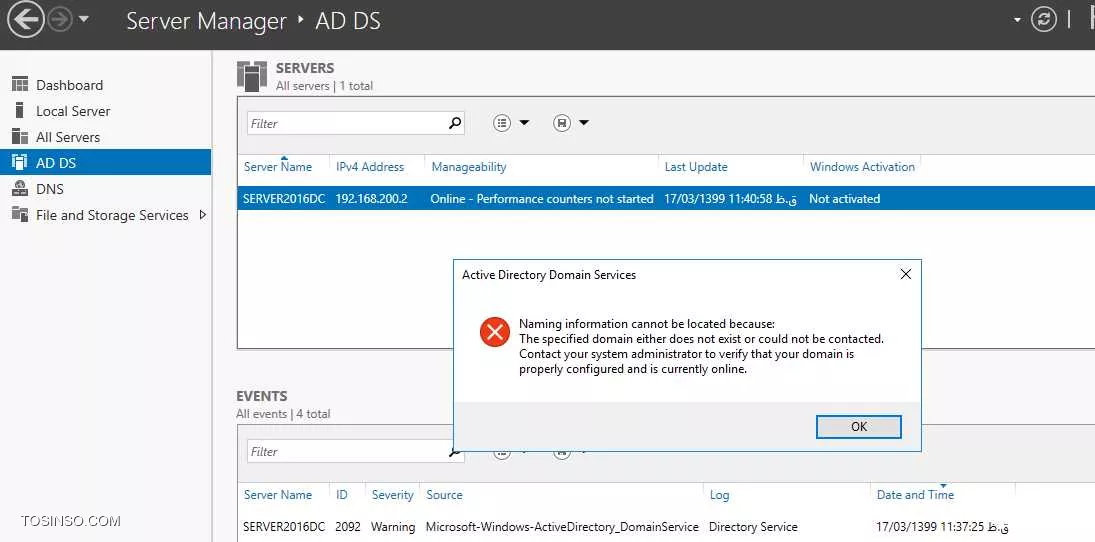Screen dimensions: 1095x542
Task: Click Microsoft-Windows-ActiveDirectory_DomainService source
Action: [562, 527]
